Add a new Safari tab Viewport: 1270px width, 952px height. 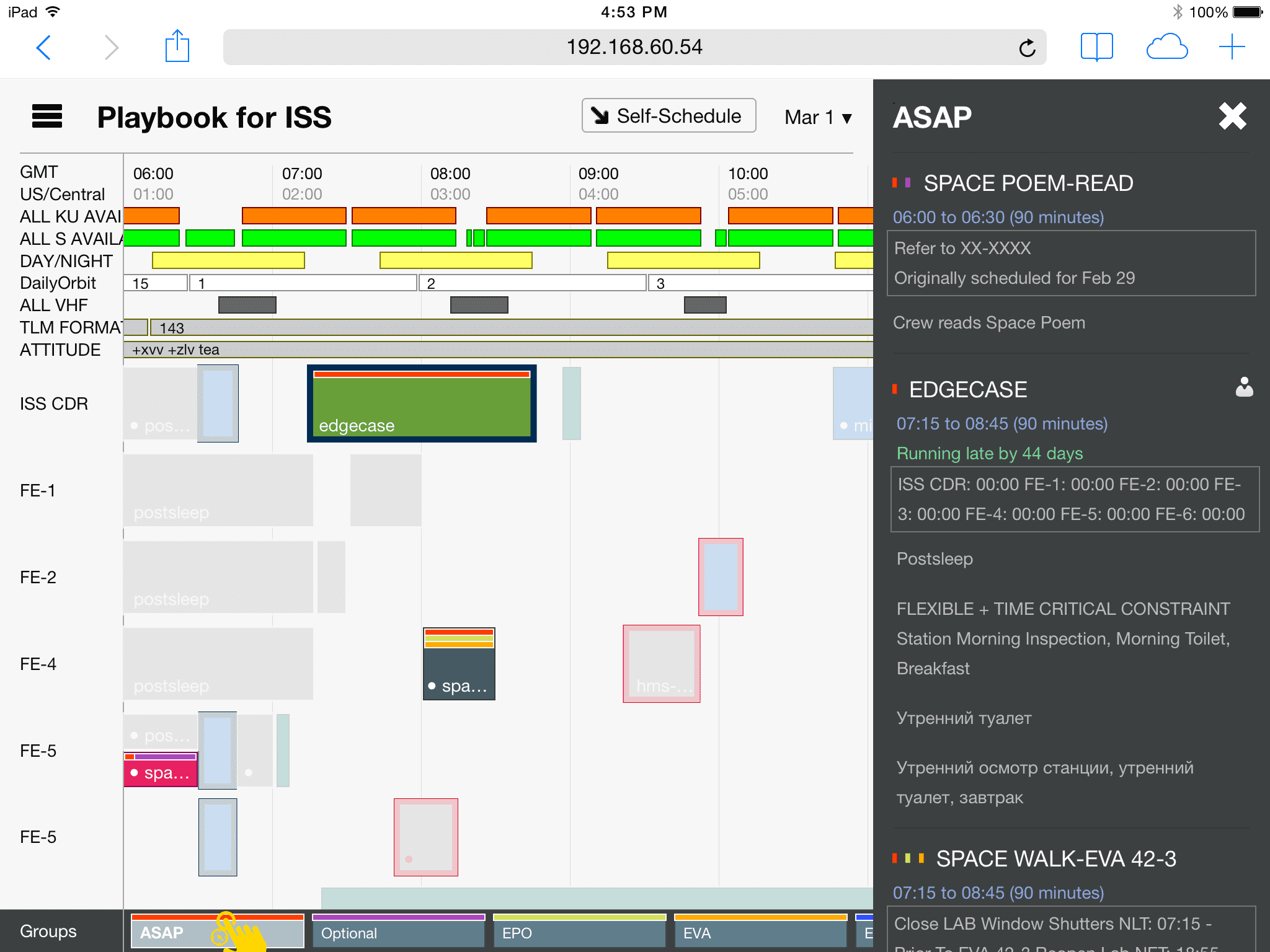(x=1232, y=47)
